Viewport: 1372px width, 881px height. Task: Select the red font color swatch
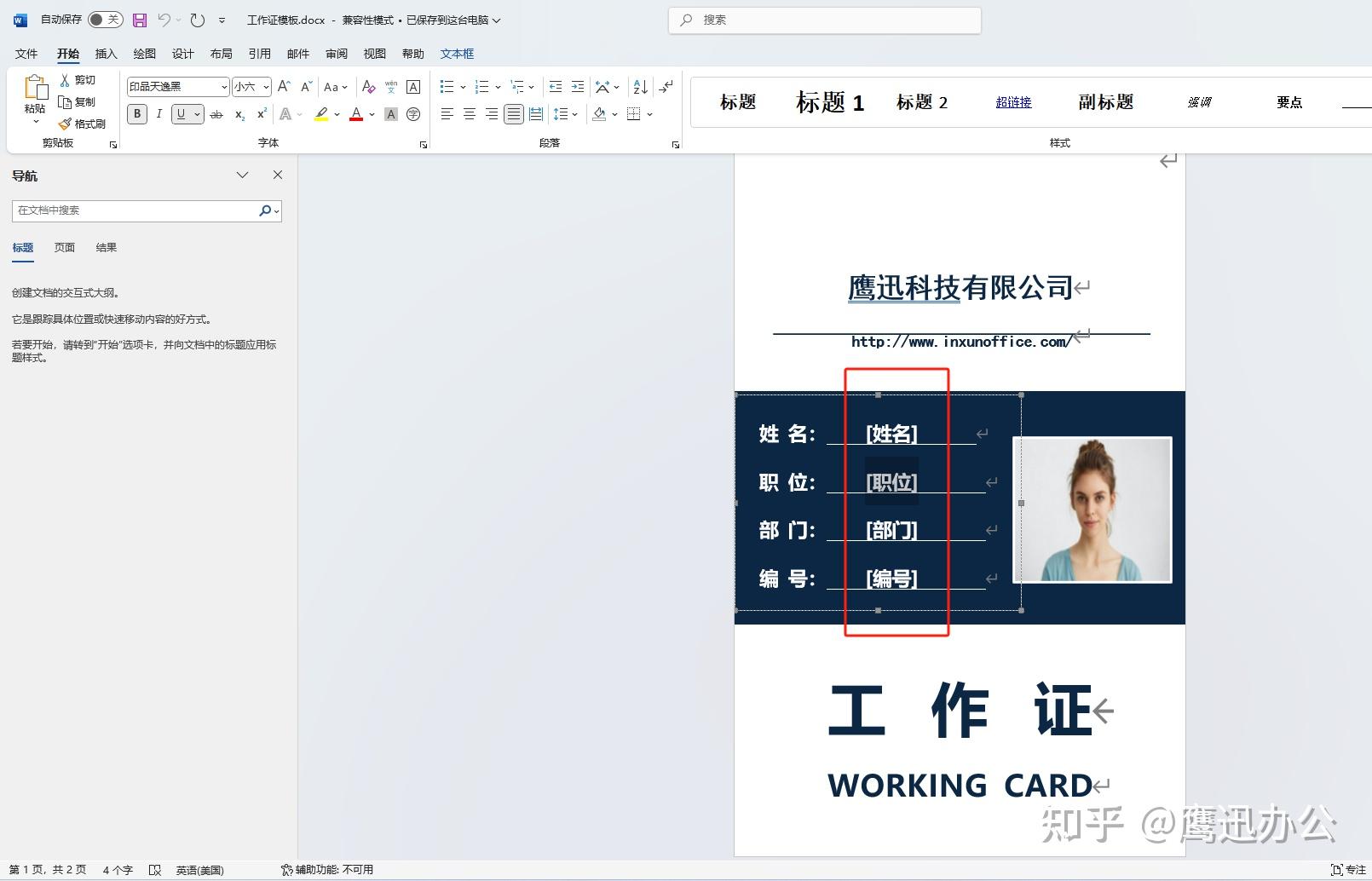[355, 119]
